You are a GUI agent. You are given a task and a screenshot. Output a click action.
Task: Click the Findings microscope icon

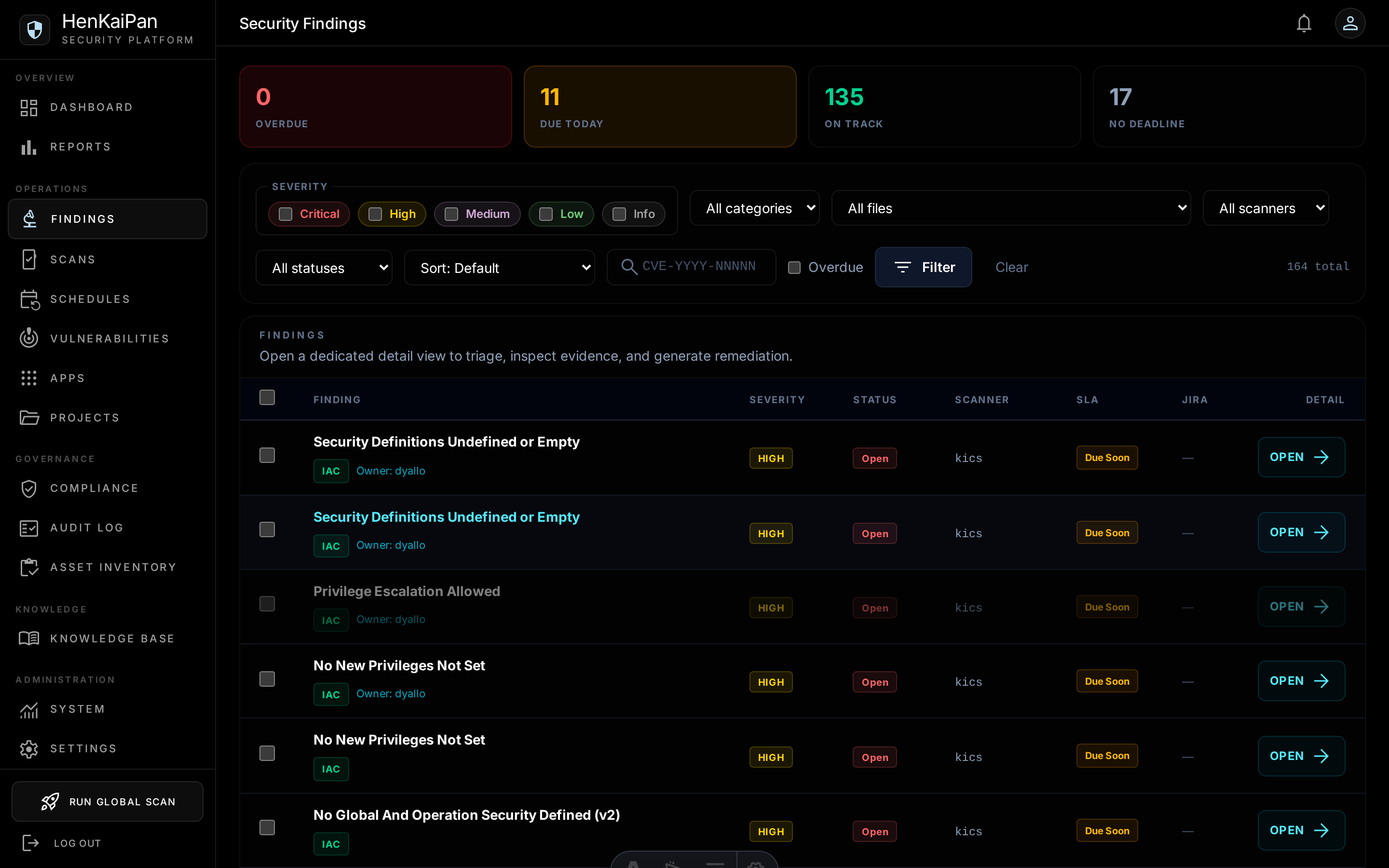click(x=30, y=219)
